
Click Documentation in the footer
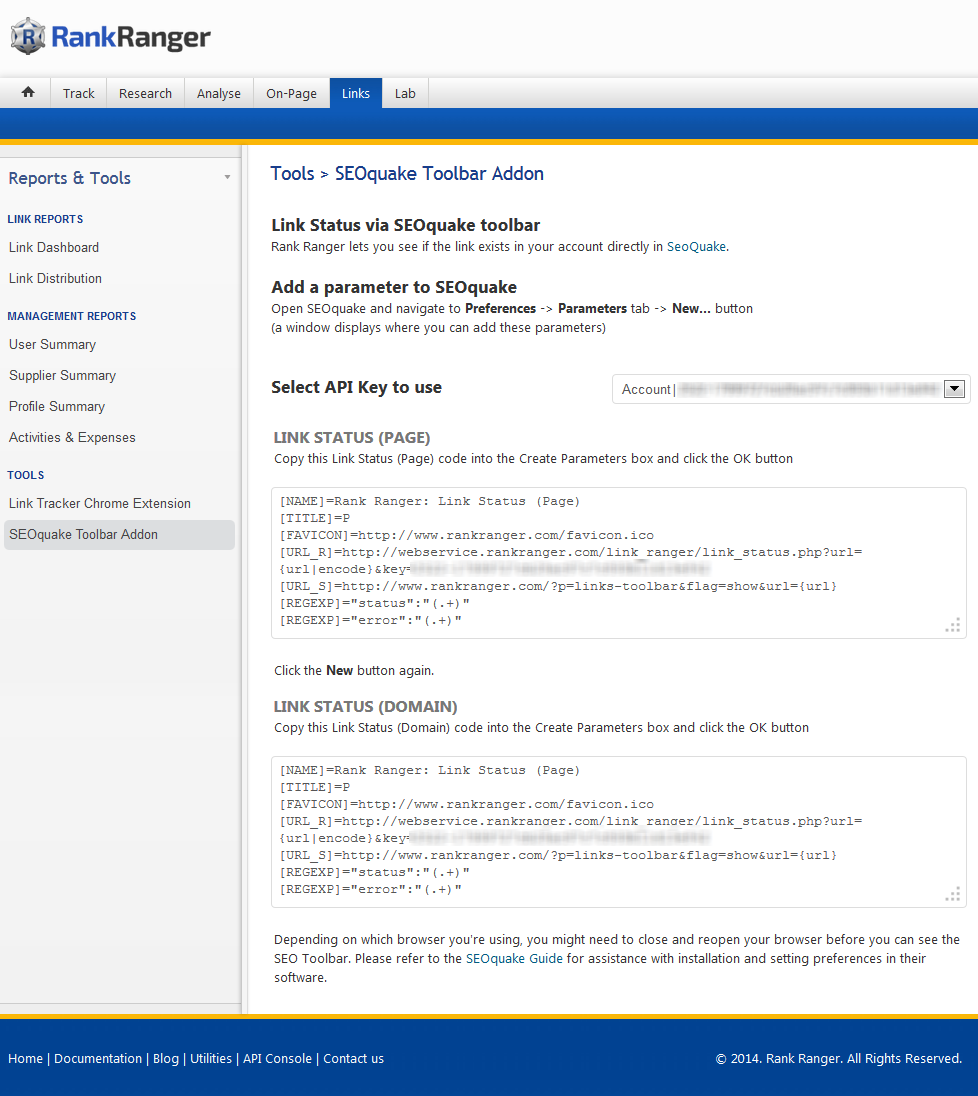98,1058
